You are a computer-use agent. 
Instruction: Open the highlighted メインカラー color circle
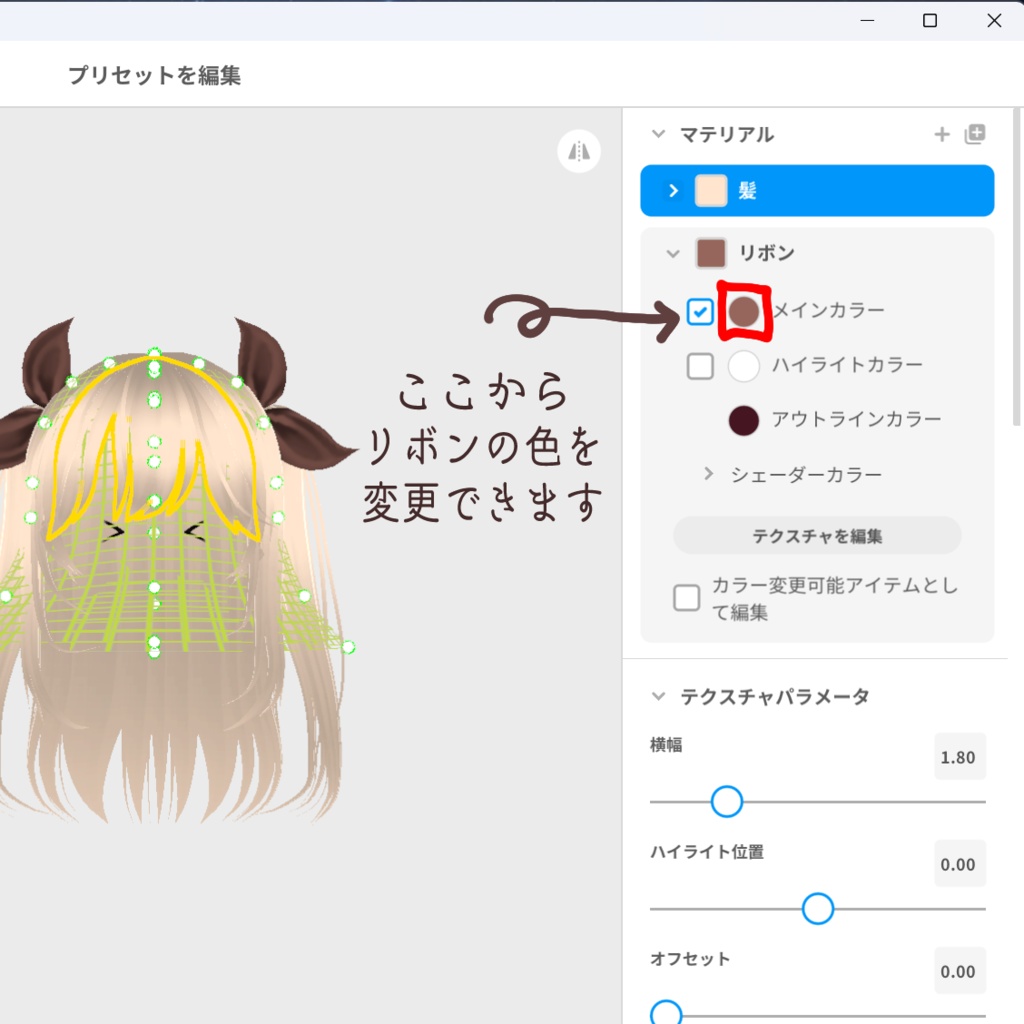(x=746, y=311)
